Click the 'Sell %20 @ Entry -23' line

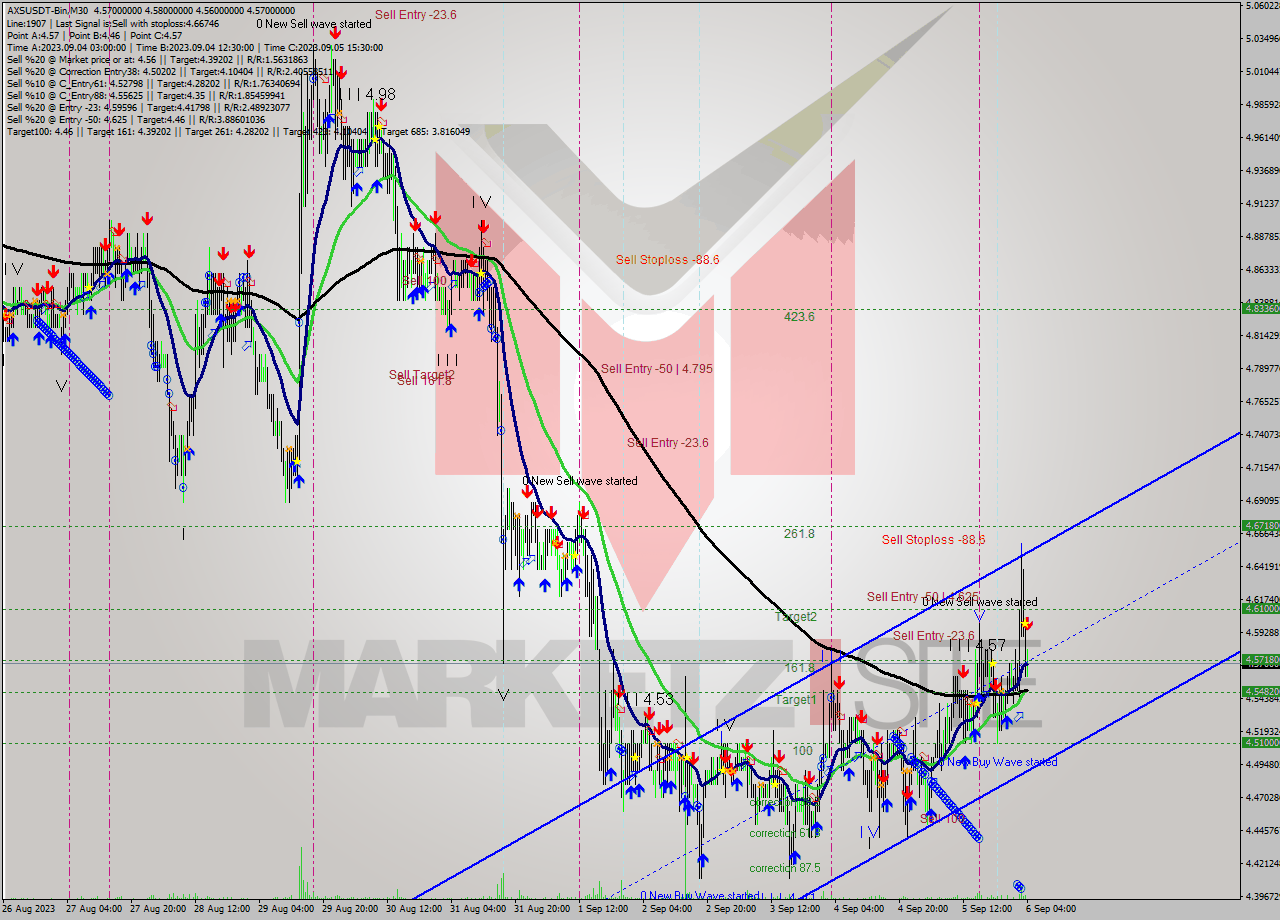(x=148, y=107)
